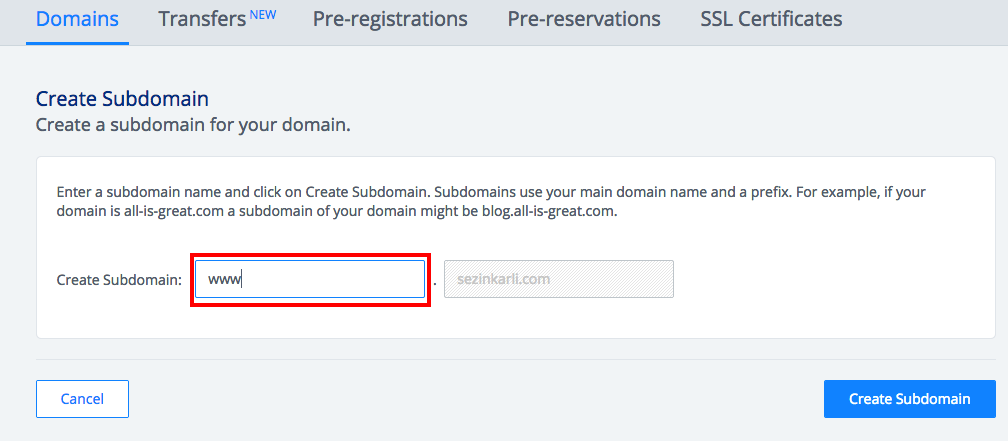Click the blue Create Subdomain button

[909, 398]
